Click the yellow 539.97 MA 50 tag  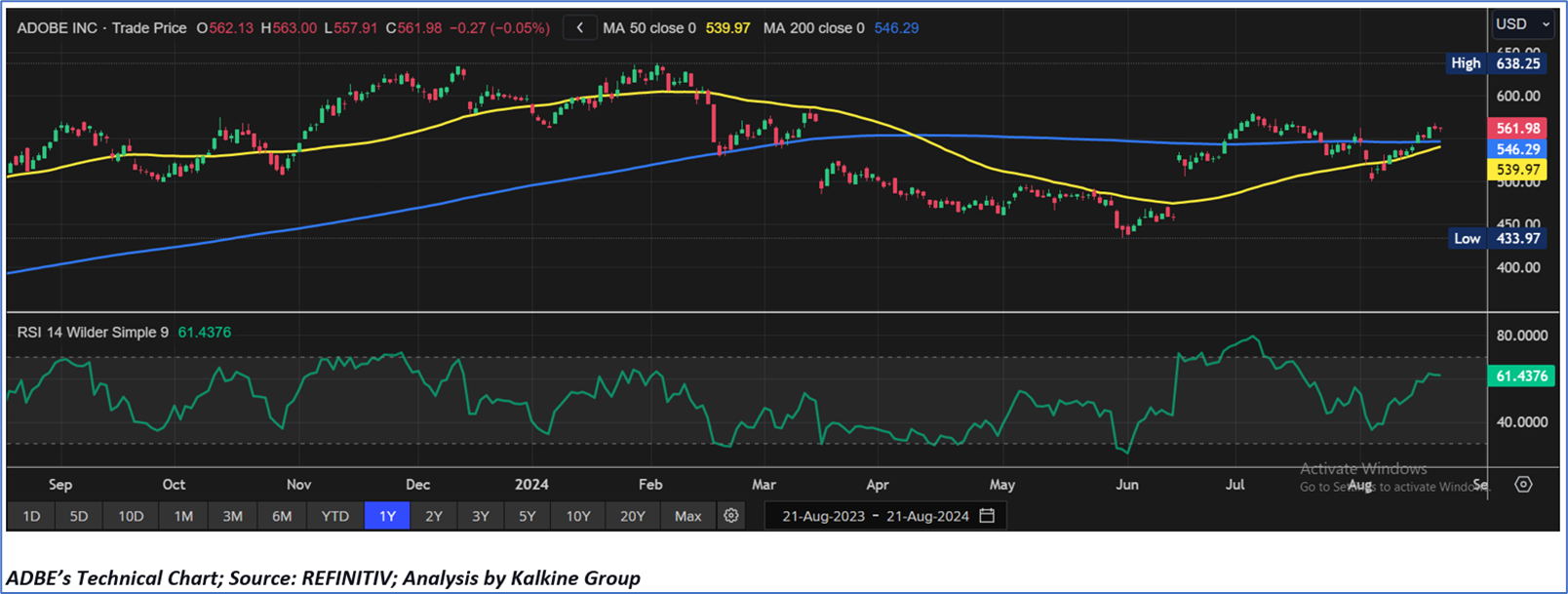tap(1518, 170)
